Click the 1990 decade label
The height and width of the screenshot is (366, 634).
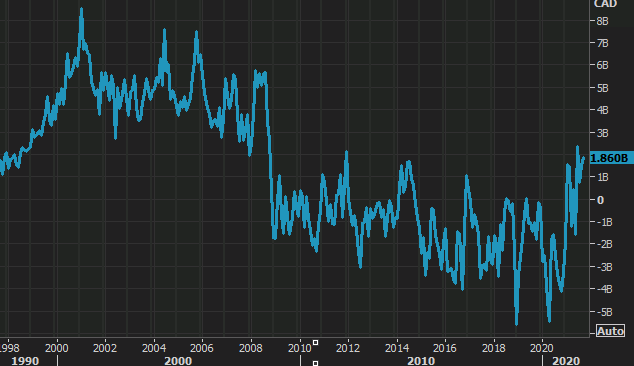(25, 361)
